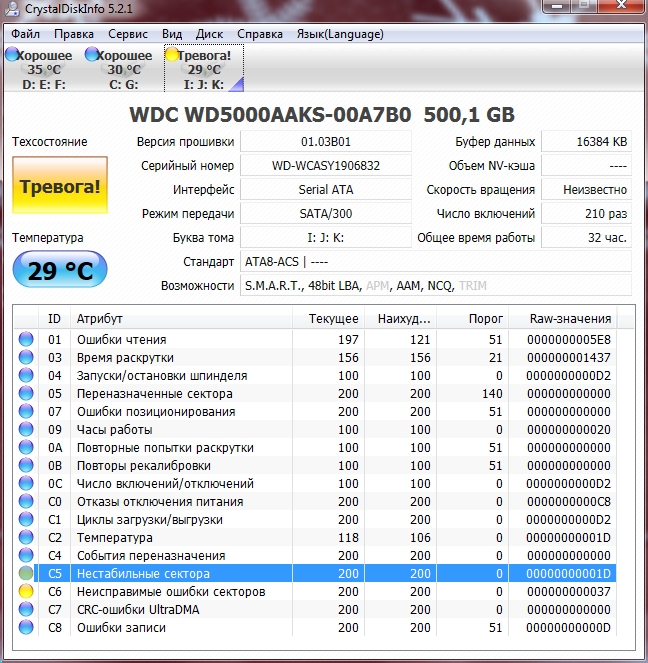
Task: Click blue status icon for CRC-ошибки UltraDMA
Action: (26, 610)
